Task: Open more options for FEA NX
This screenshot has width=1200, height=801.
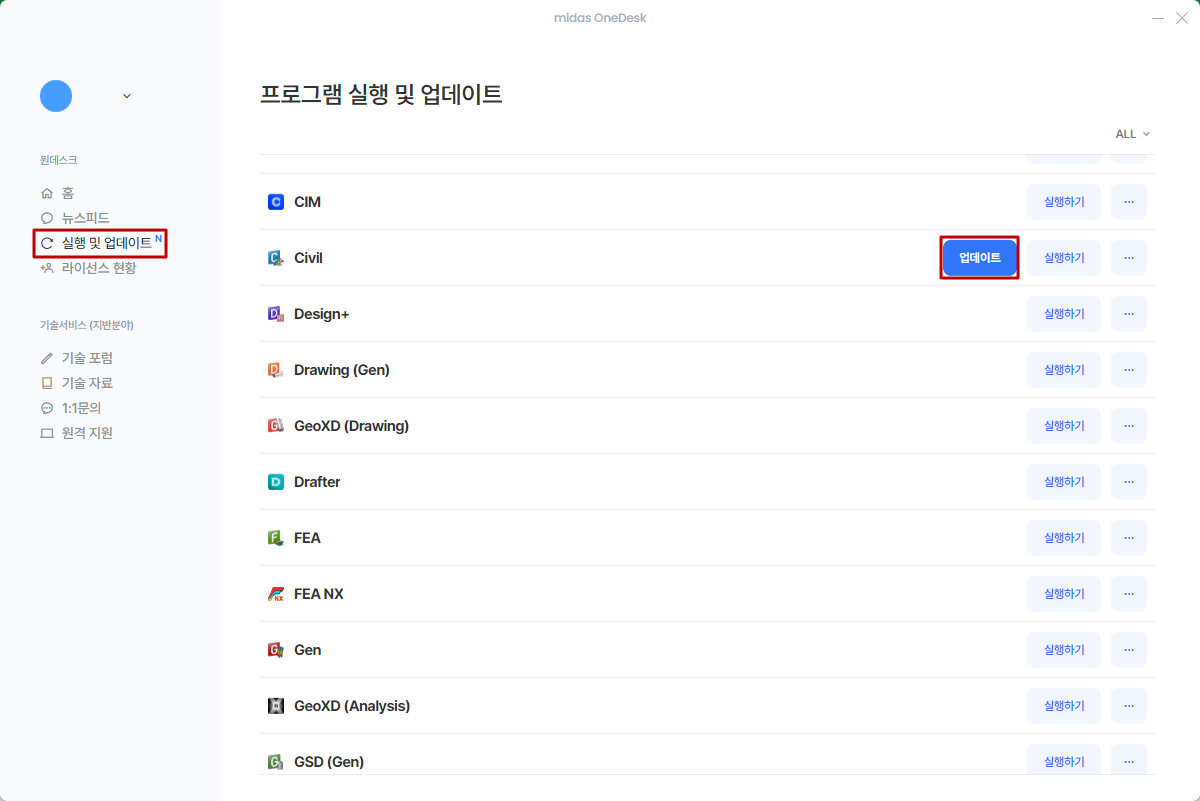Action: [x=1129, y=594]
